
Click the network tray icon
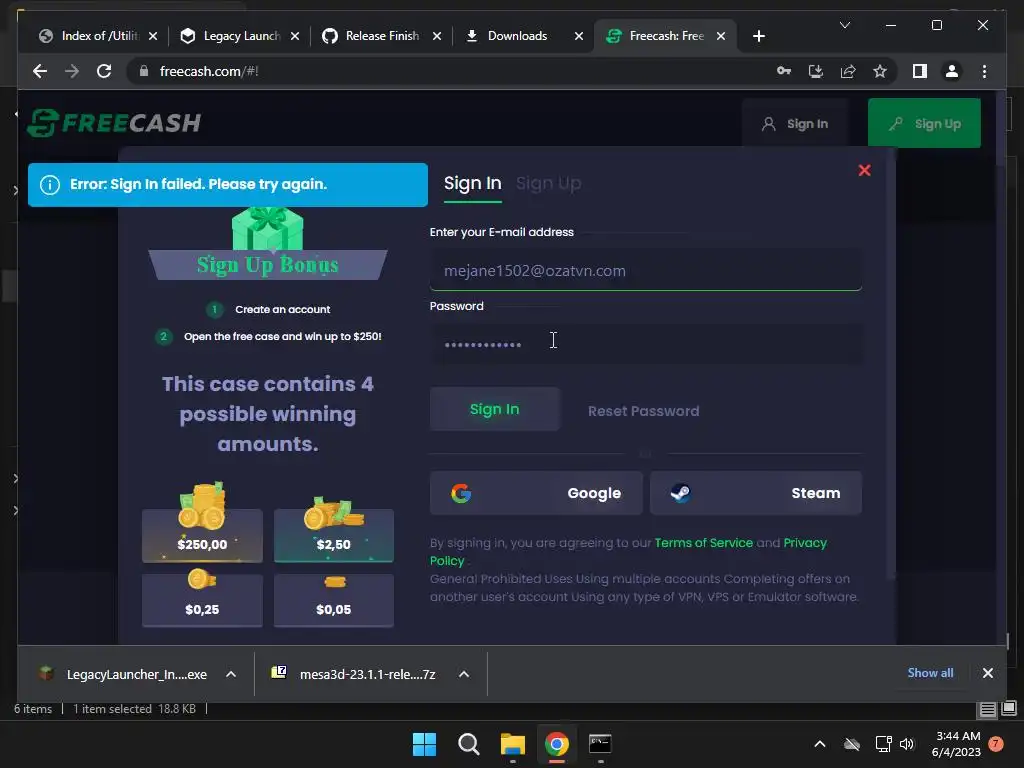883,744
